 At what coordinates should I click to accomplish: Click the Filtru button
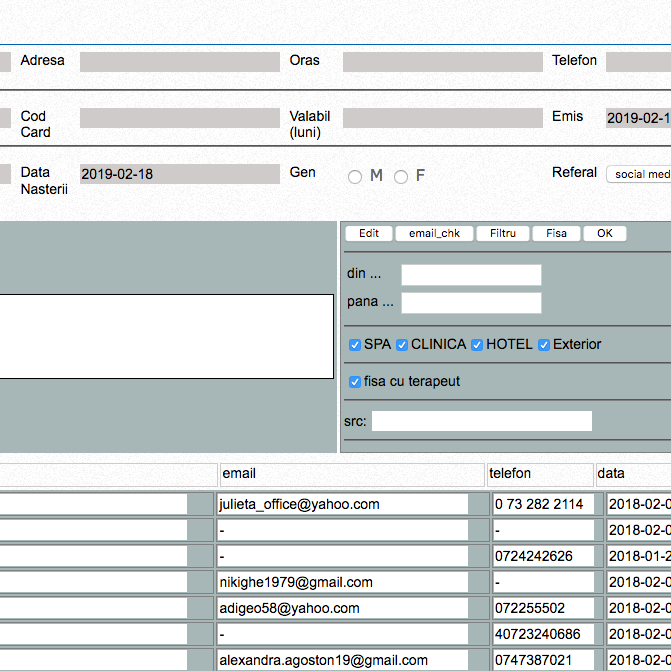point(503,233)
